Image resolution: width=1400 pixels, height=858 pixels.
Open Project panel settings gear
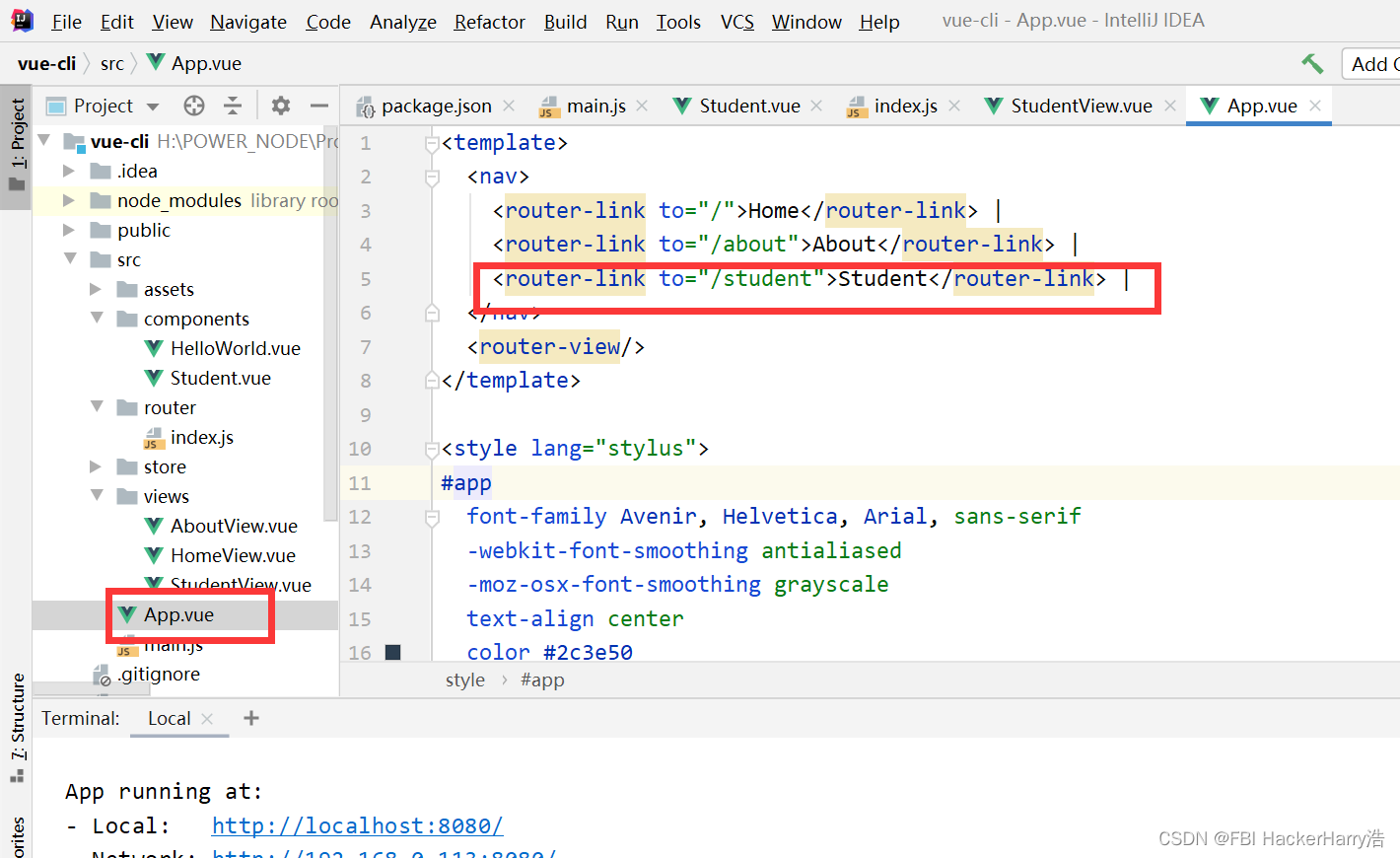click(x=280, y=106)
